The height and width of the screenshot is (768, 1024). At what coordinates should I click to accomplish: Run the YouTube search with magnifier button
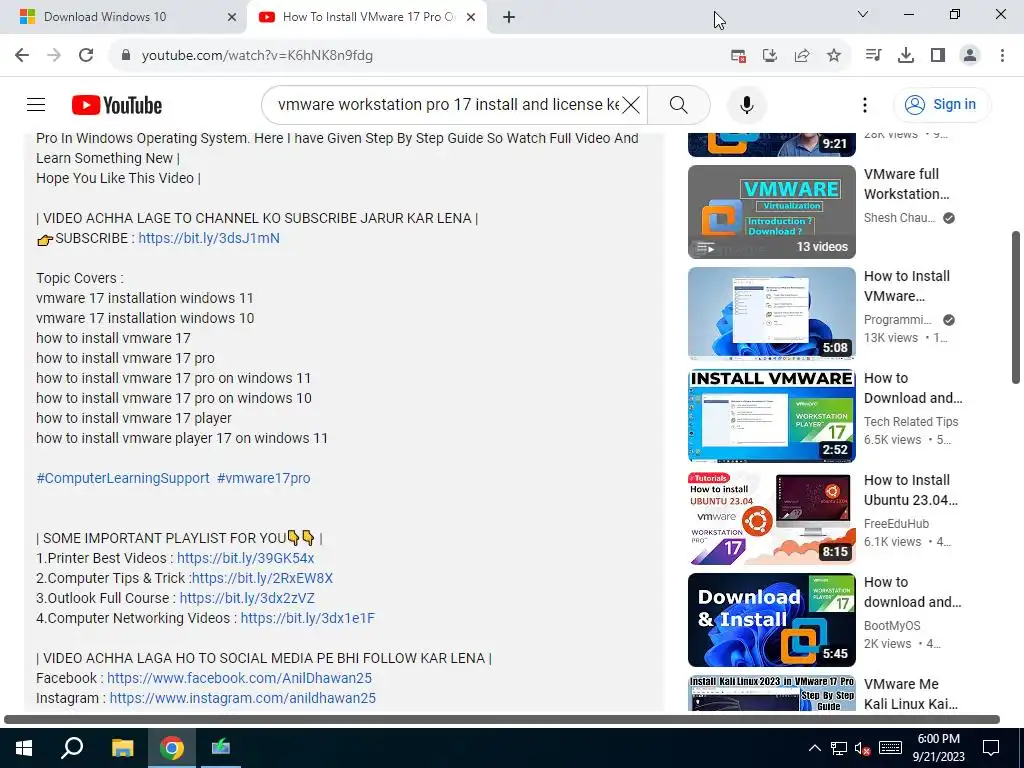click(x=679, y=104)
